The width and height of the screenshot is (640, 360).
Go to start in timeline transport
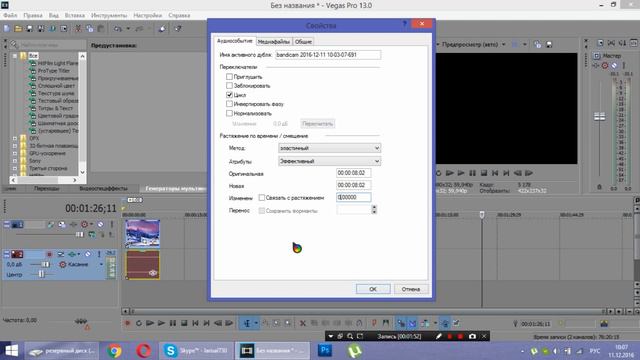[196, 323]
